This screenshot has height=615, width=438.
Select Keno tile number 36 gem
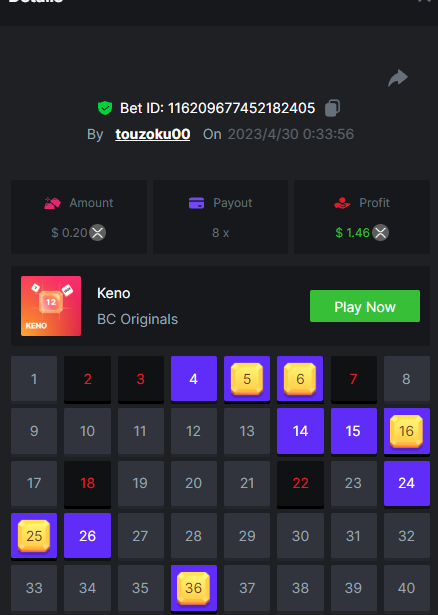[x=194, y=588]
